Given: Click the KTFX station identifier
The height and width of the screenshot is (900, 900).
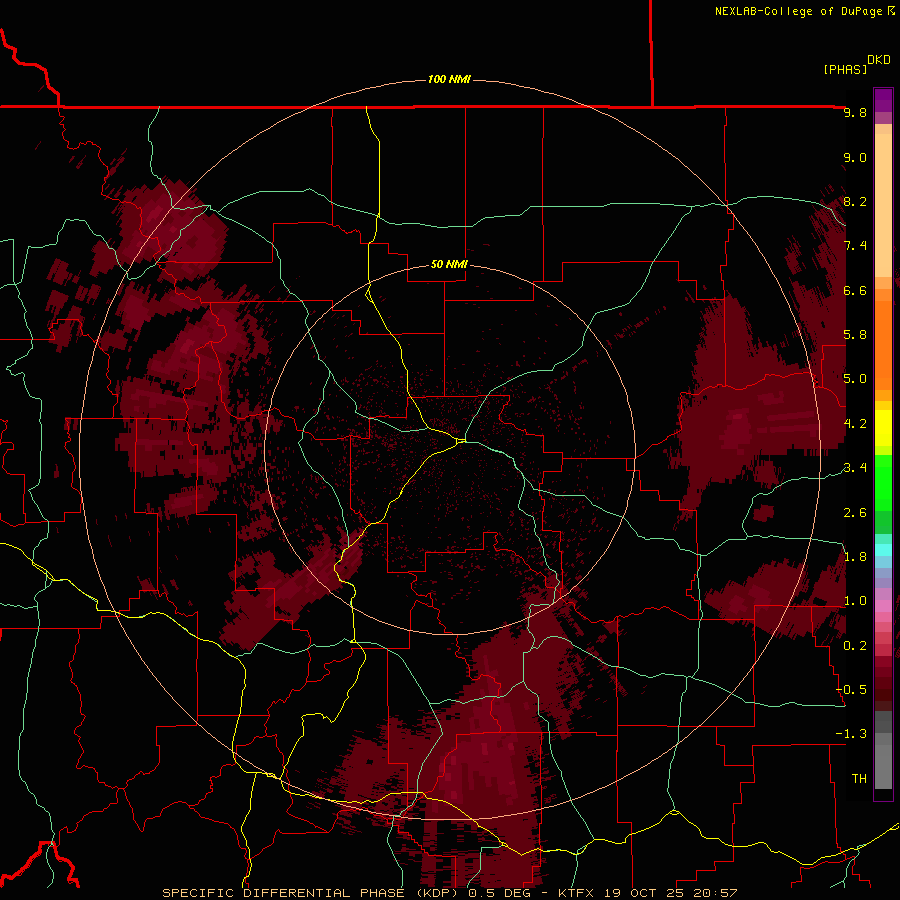Looking at the screenshot, I should pos(576,893).
